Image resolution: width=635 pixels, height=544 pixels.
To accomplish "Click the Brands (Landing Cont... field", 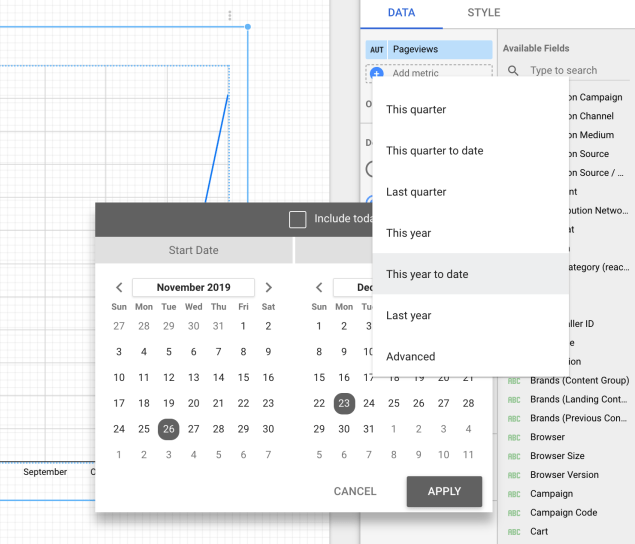I will (579, 399).
